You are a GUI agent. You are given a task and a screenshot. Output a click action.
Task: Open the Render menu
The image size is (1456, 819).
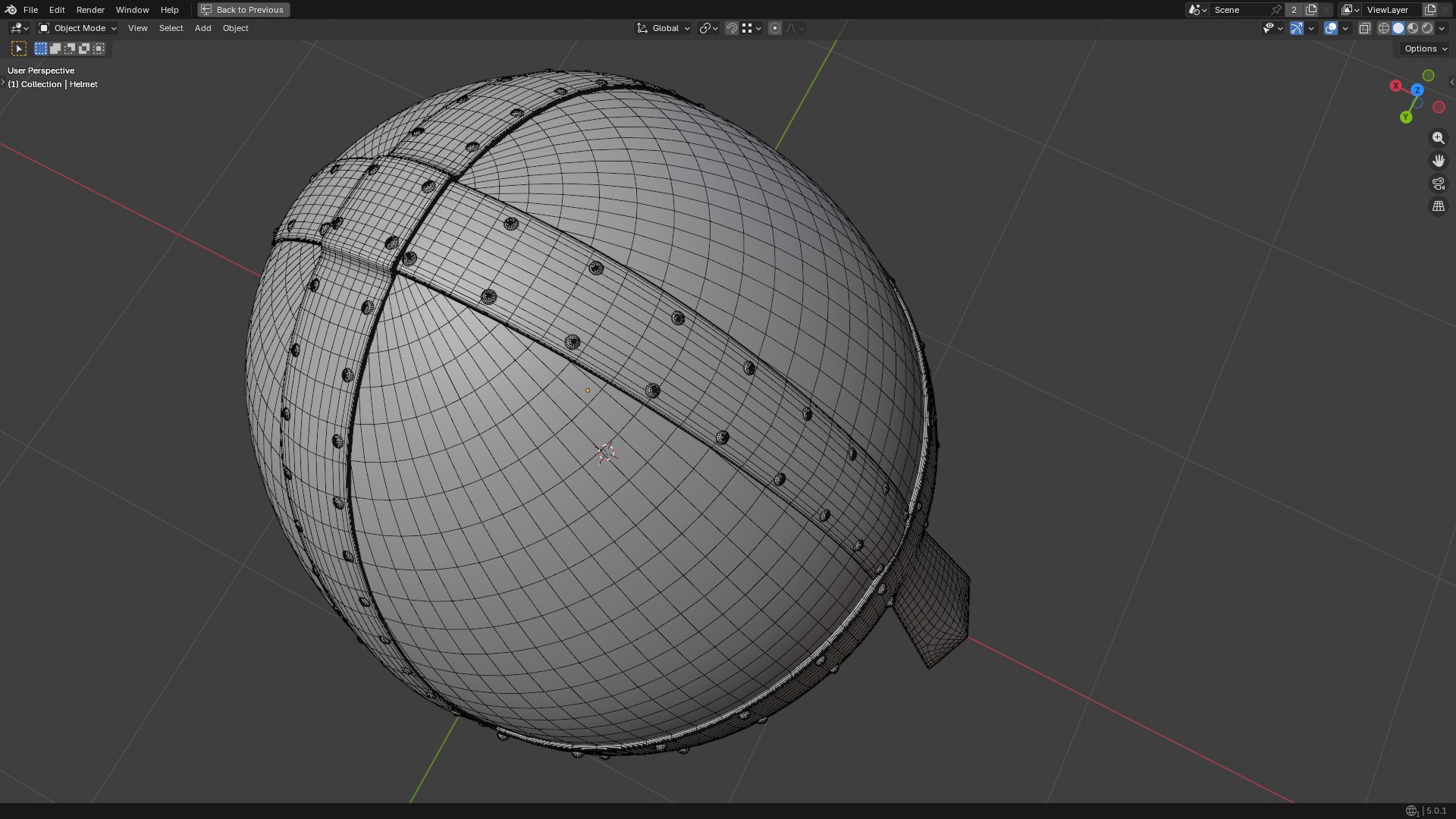click(90, 10)
